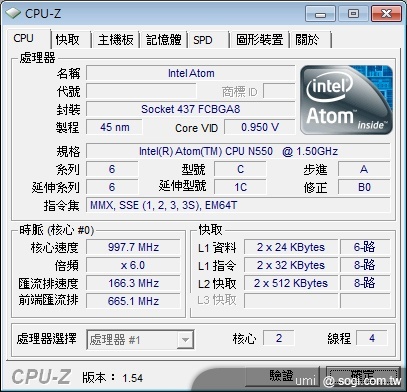The width and height of the screenshot is (407, 392).
Task: Go to the SPD tab
Action: [x=208, y=40]
